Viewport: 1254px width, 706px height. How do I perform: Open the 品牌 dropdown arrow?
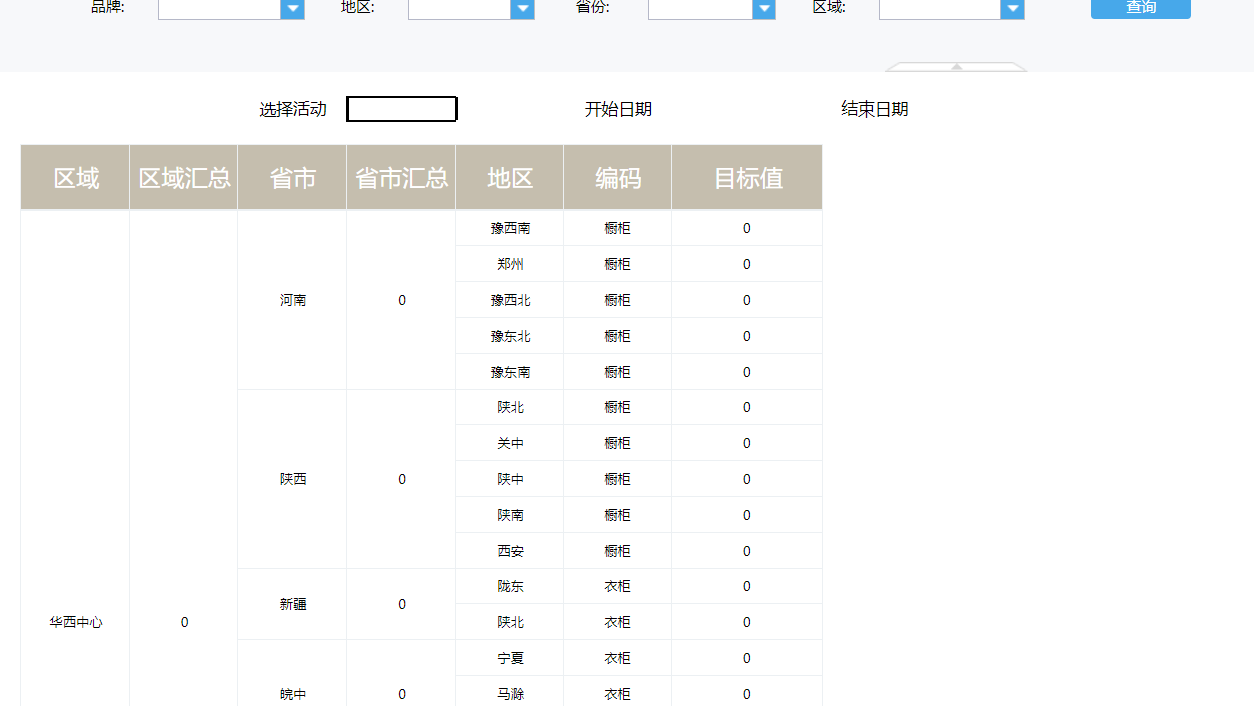click(x=292, y=9)
